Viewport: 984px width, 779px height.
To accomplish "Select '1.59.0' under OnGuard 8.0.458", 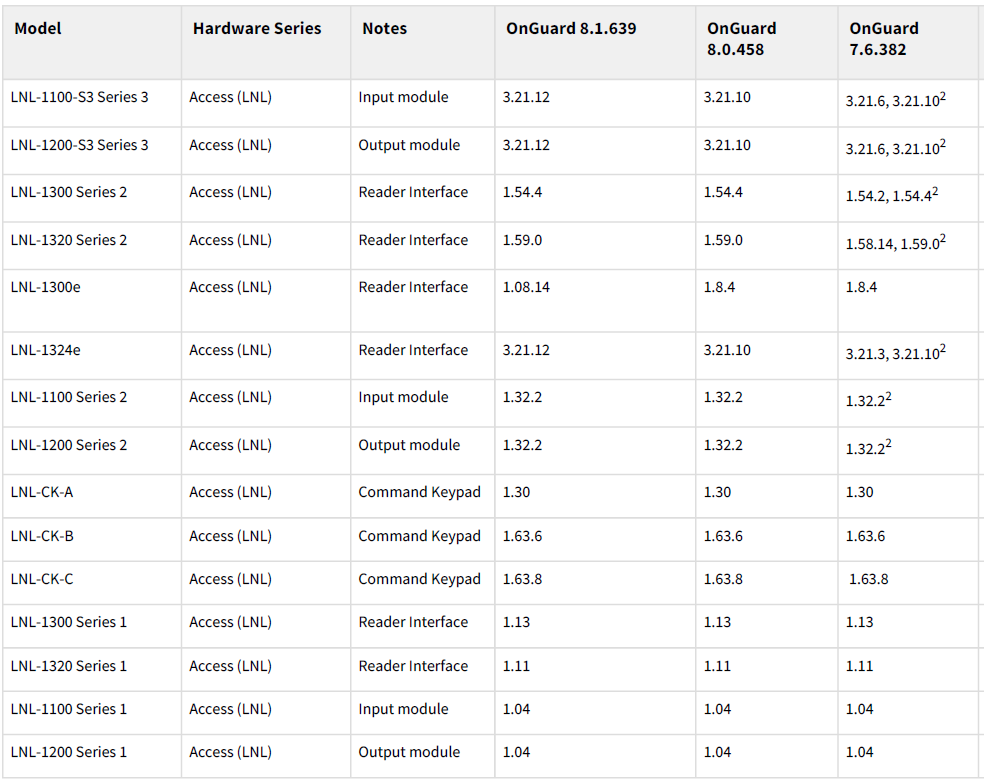I will point(723,240).
